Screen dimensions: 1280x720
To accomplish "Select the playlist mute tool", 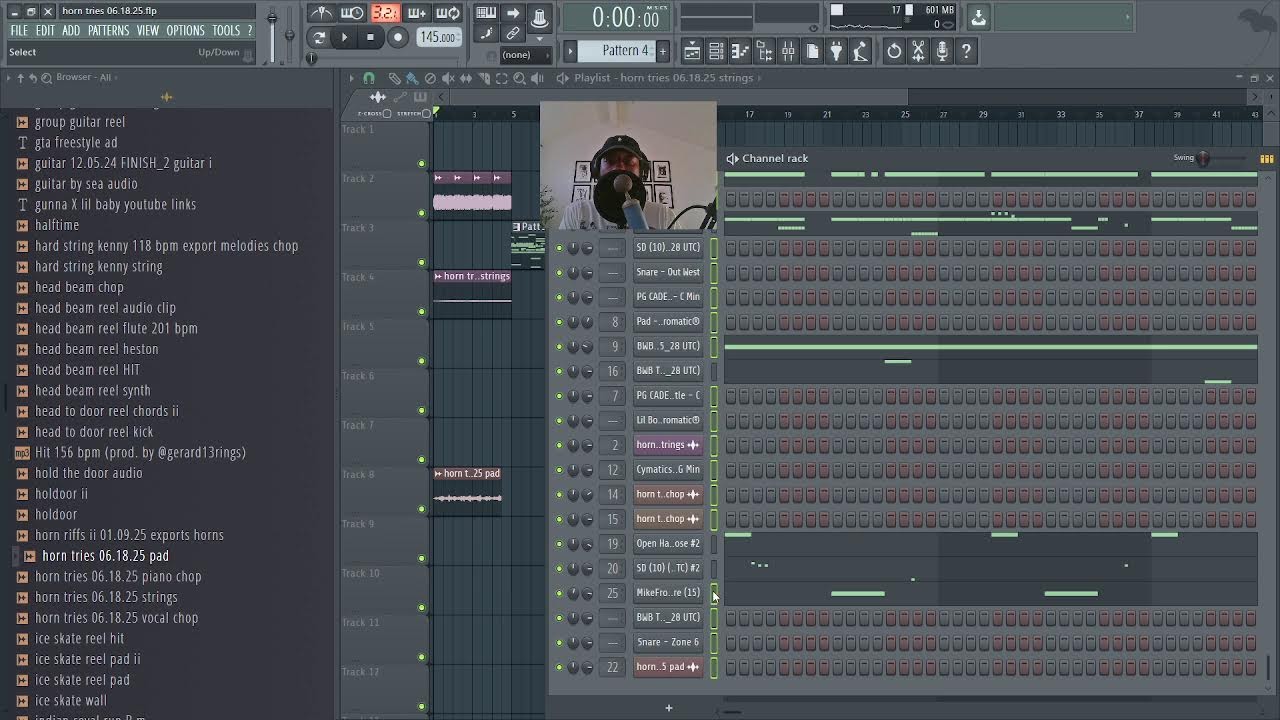I will click(448, 78).
